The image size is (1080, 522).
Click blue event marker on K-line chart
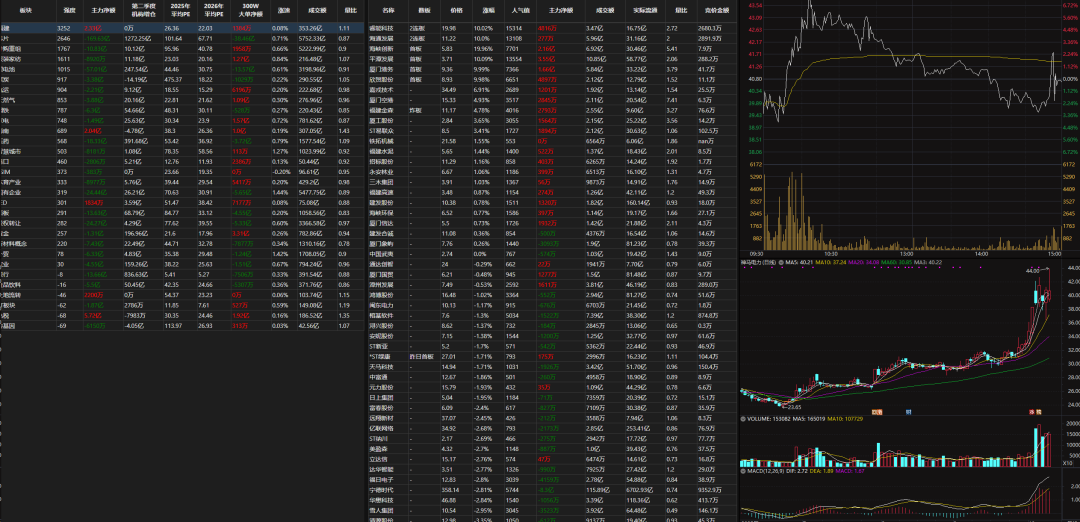coord(908,411)
